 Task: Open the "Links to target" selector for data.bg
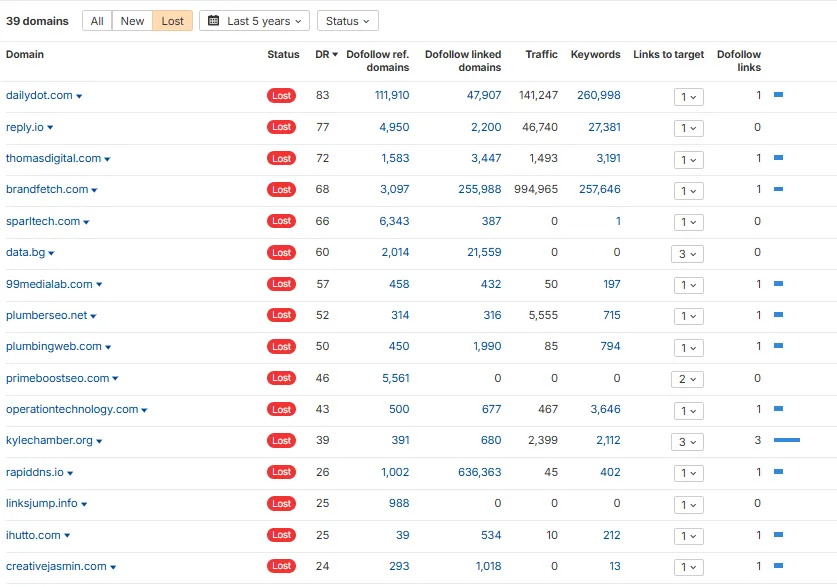(688, 253)
